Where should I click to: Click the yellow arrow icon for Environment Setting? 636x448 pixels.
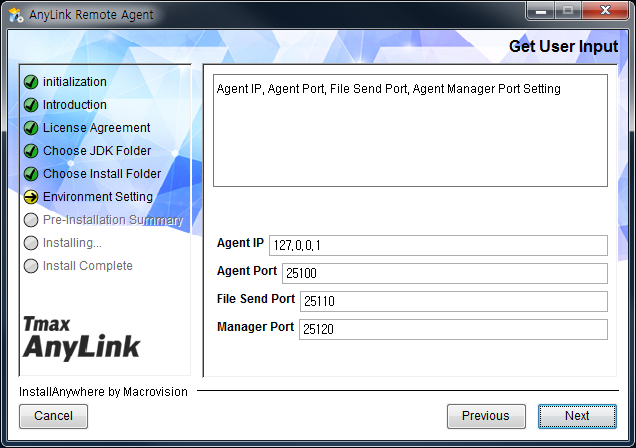[31, 197]
